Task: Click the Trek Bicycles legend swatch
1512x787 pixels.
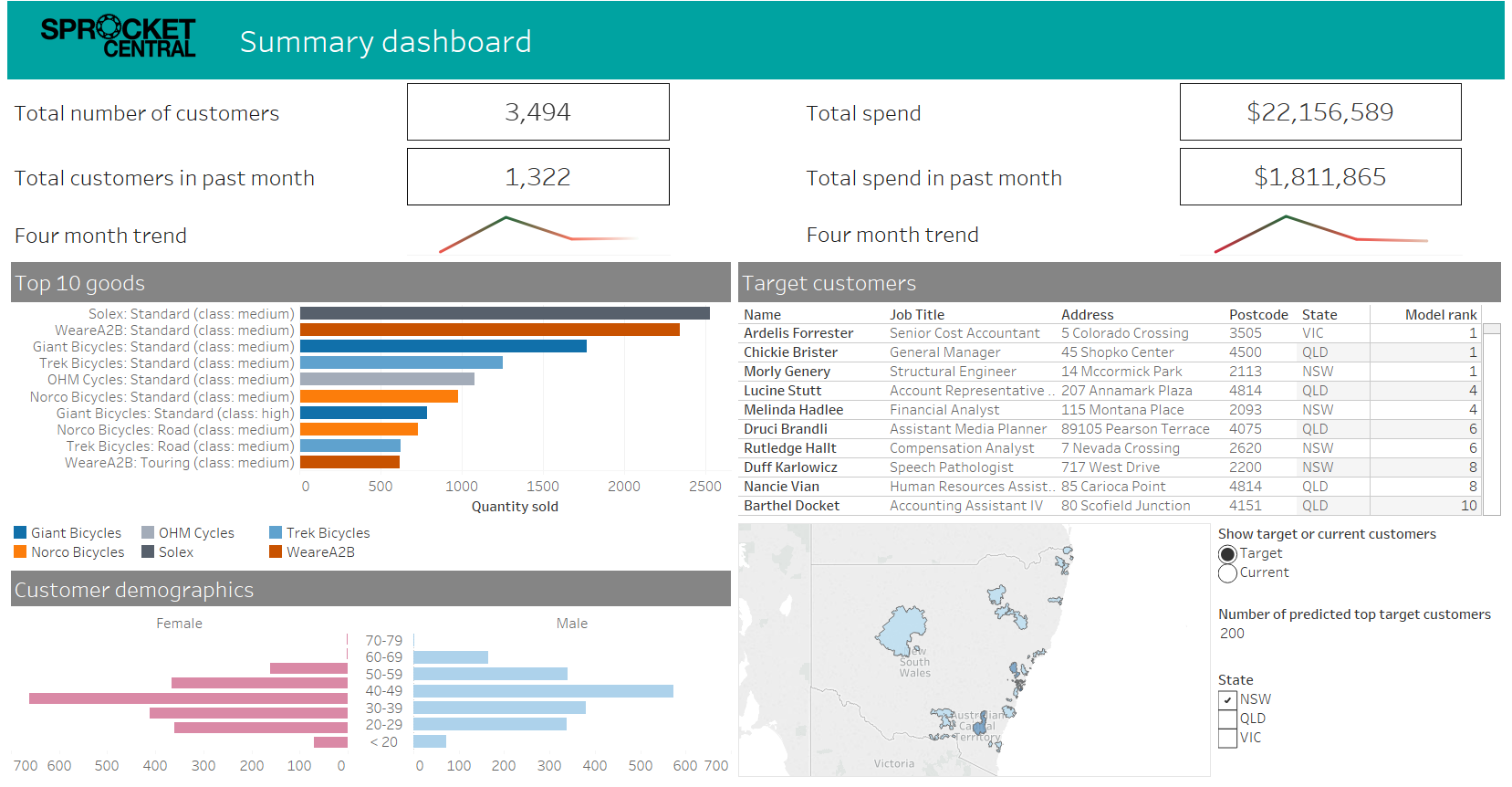Action: point(276,532)
